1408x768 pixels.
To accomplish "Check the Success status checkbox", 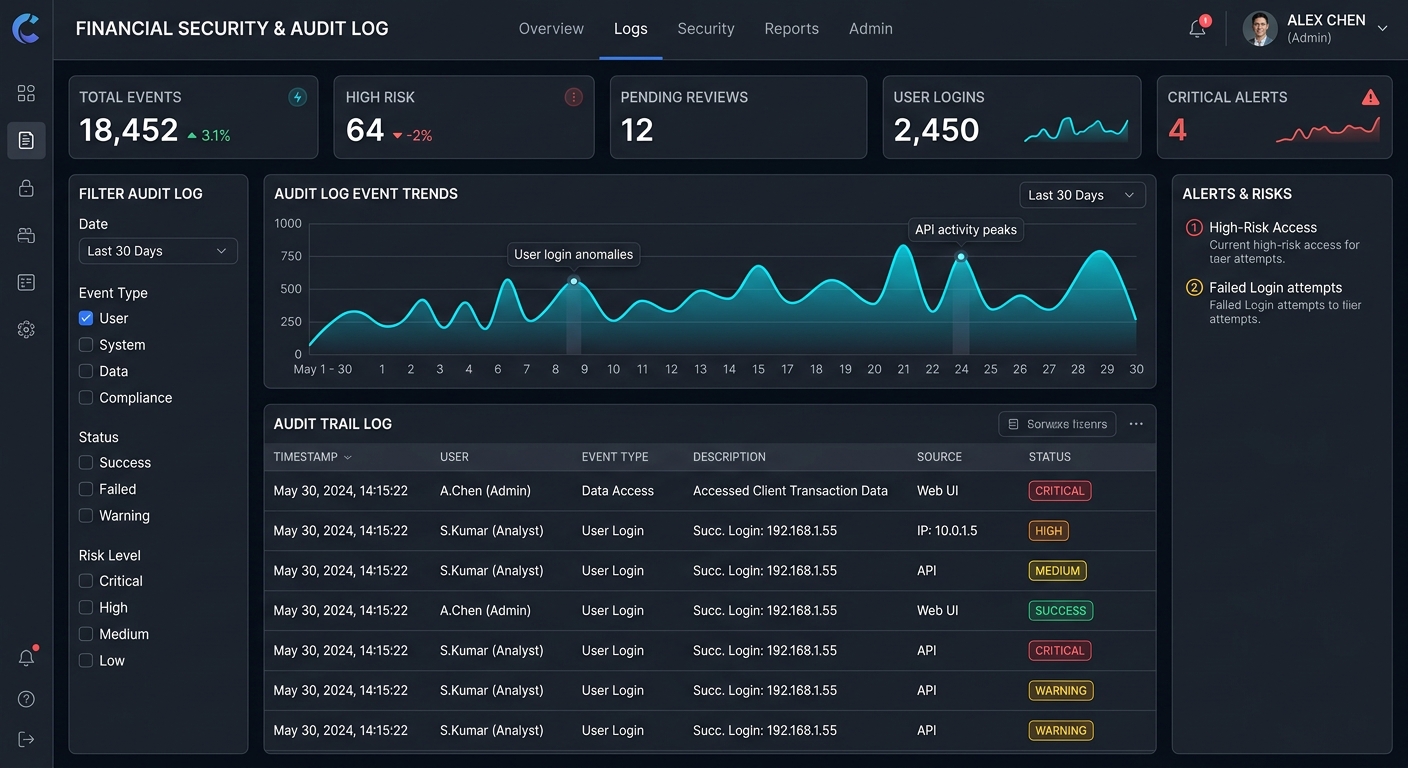I will click(86, 463).
